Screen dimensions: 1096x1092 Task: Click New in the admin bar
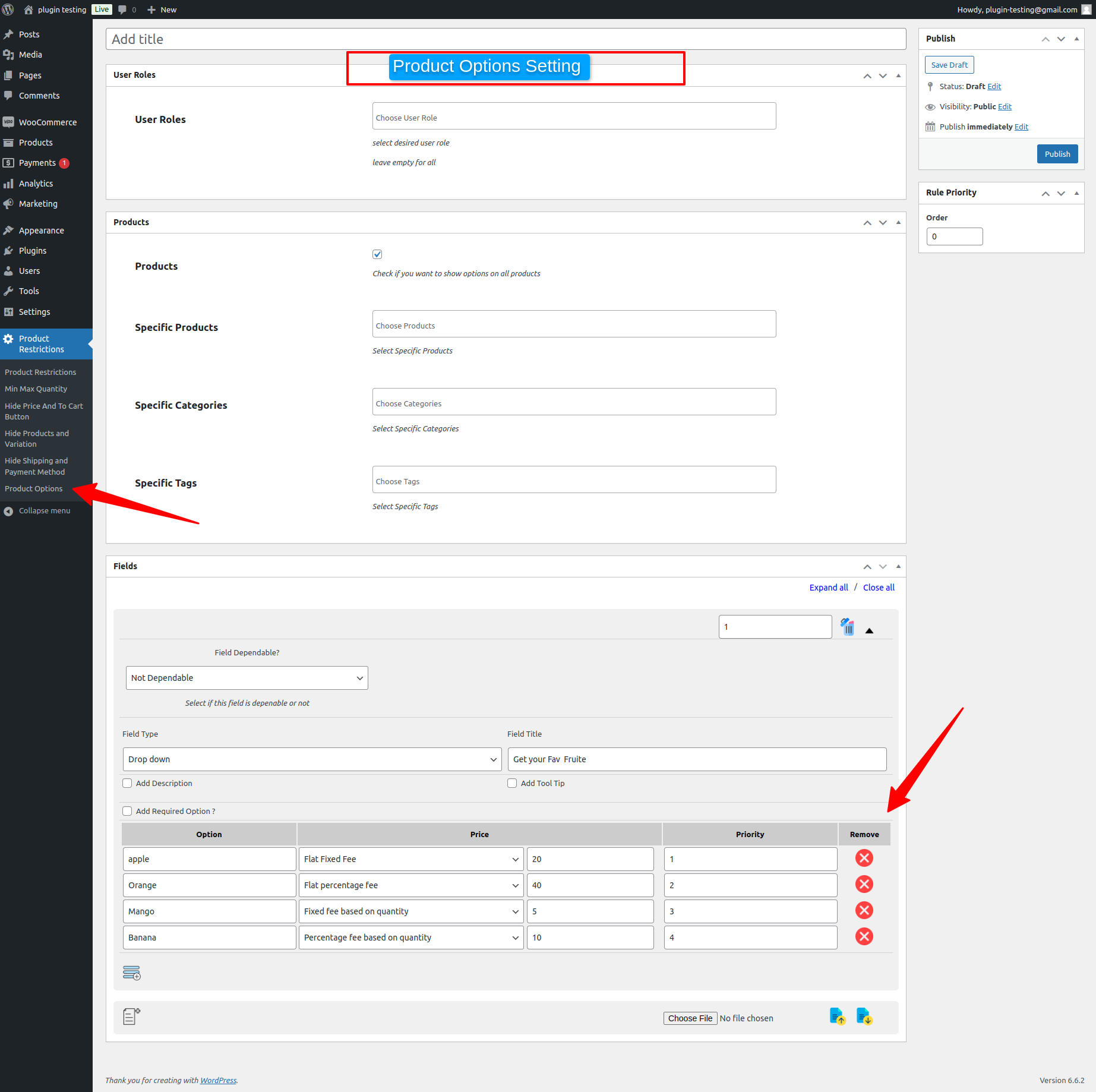[162, 10]
